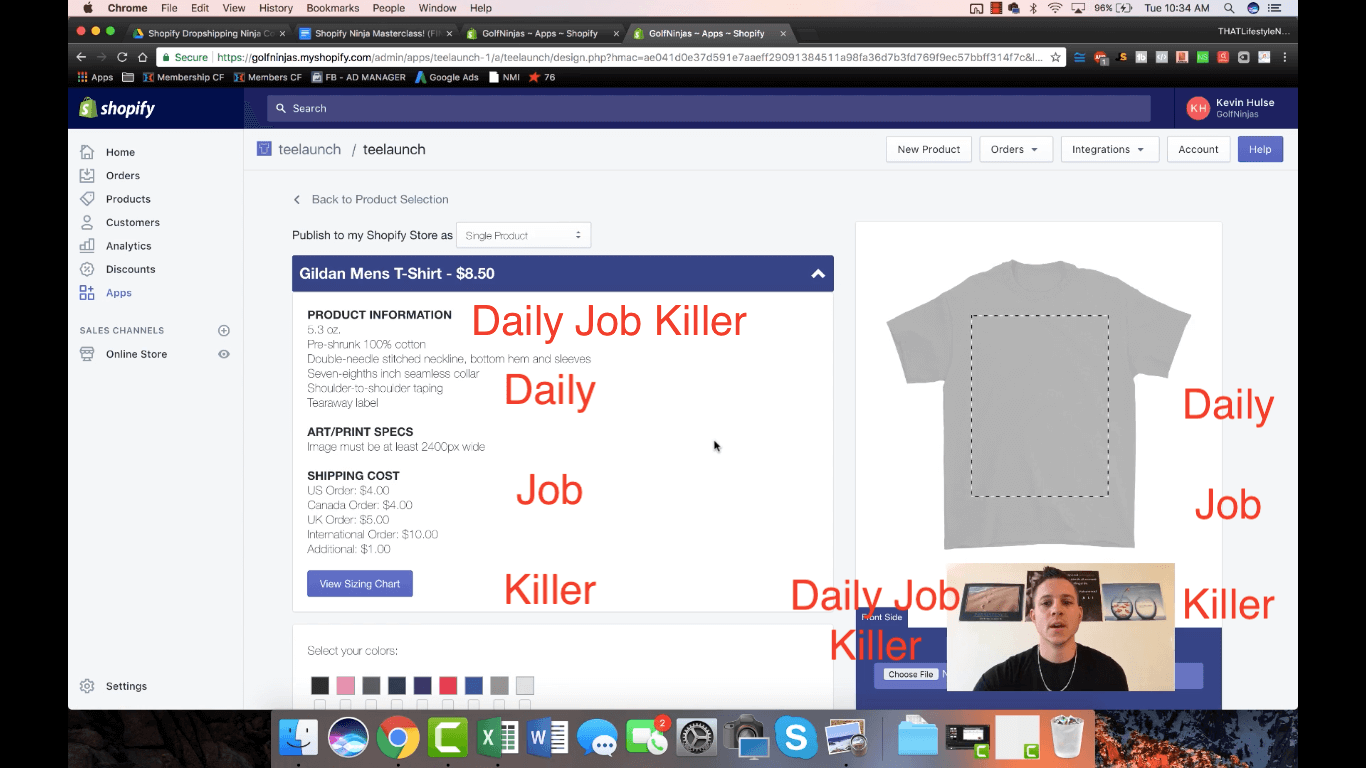Open the Edit menu in the menu bar
The image size is (1366, 768).
pyautogui.click(x=200, y=8)
